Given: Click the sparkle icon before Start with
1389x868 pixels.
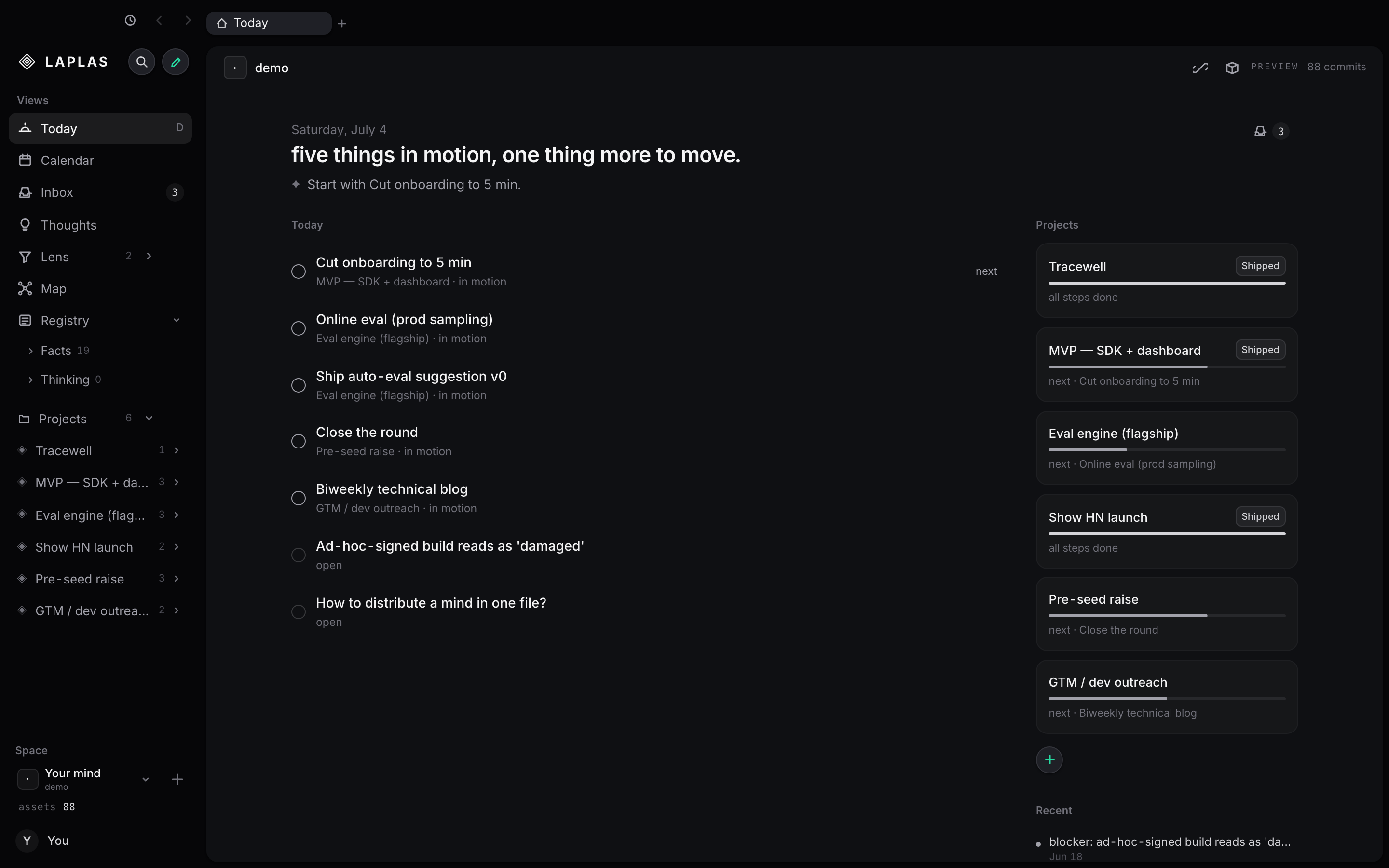Looking at the screenshot, I should pyautogui.click(x=296, y=184).
